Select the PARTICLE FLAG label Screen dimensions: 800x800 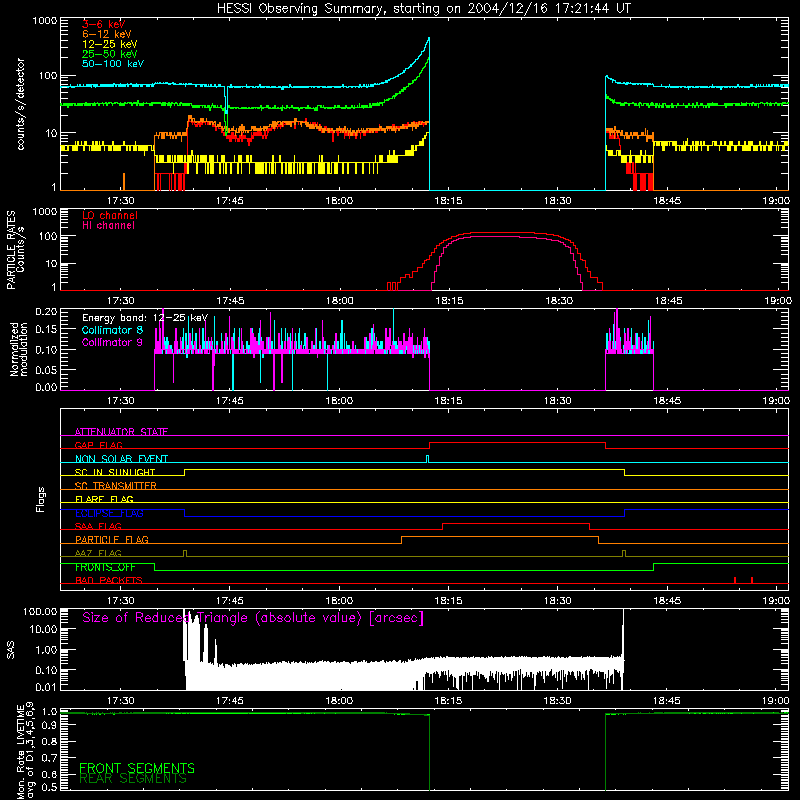[112, 539]
